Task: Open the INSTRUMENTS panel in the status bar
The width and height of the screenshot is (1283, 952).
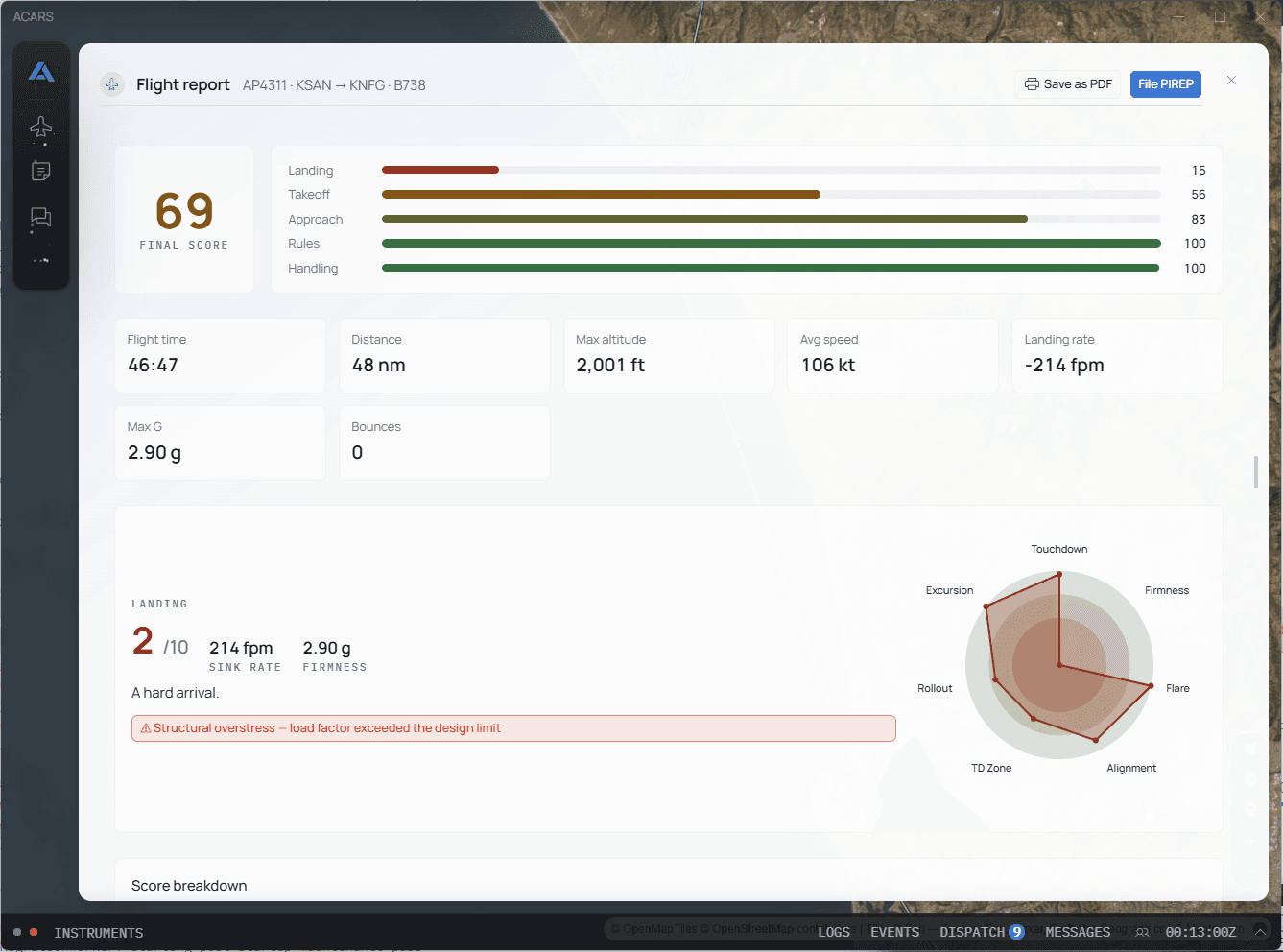Action: click(x=99, y=933)
